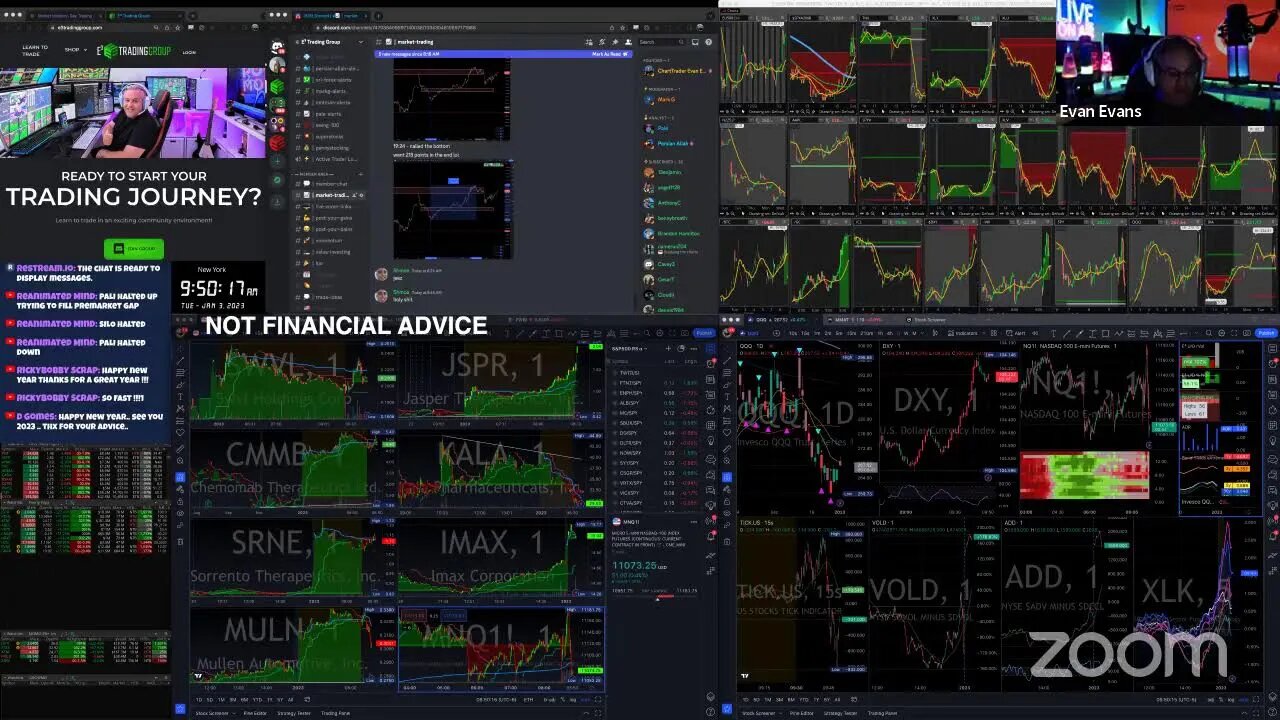Open Trading Panel tab in QQQ window
This screenshot has height=720, width=1280.
882,713
